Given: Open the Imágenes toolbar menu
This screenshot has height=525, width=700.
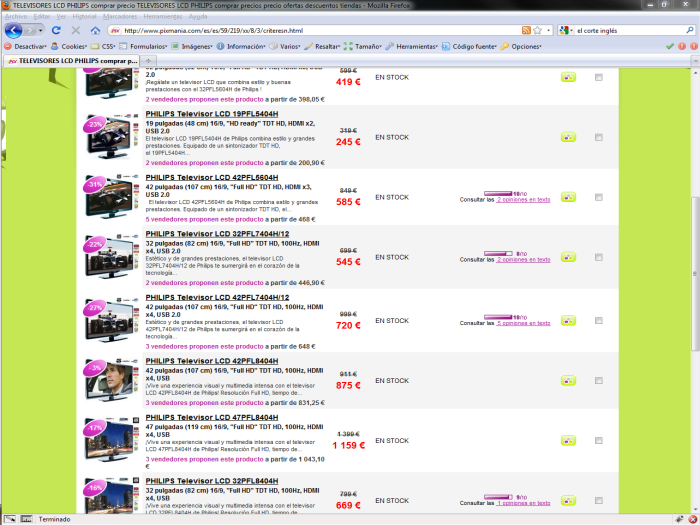Looking at the screenshot, I should coord(192,46).
